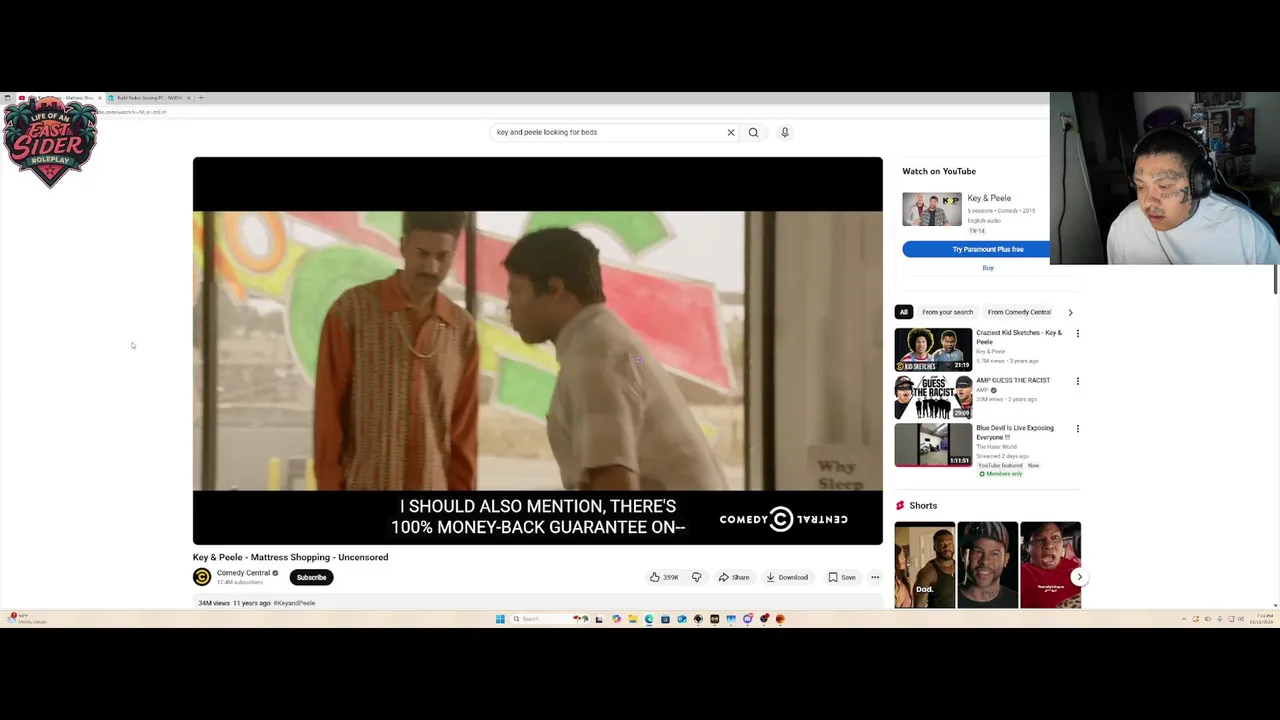
Task: Open the #KeyandPeele hashtag link
Action: coord(294,603)
